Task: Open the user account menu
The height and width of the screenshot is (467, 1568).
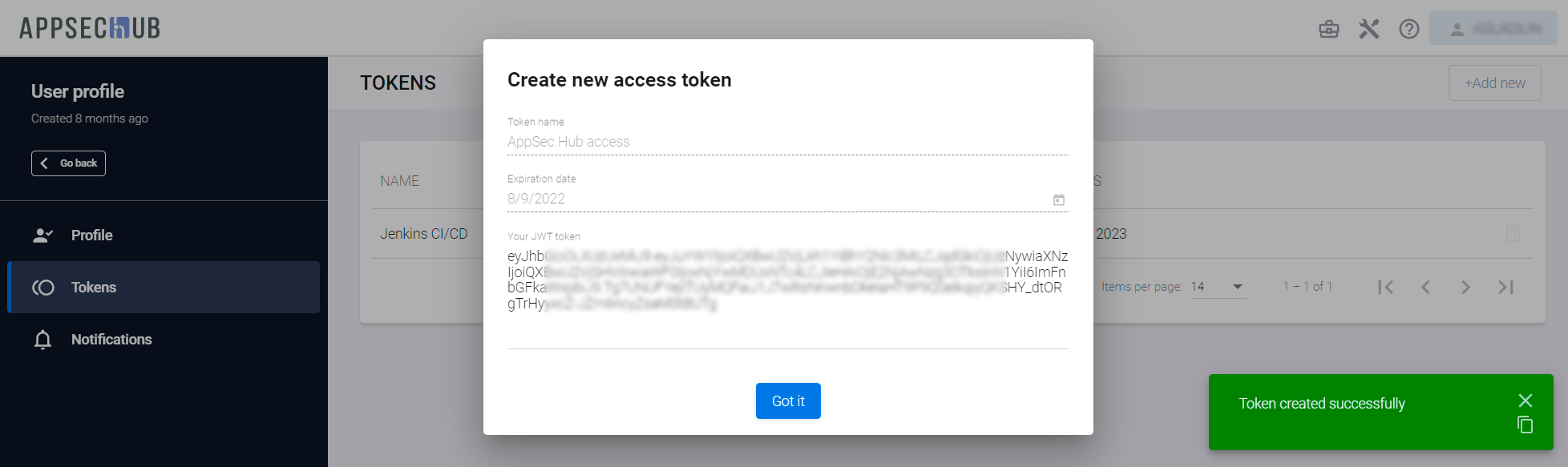Action: click(x=1493, y=29)
